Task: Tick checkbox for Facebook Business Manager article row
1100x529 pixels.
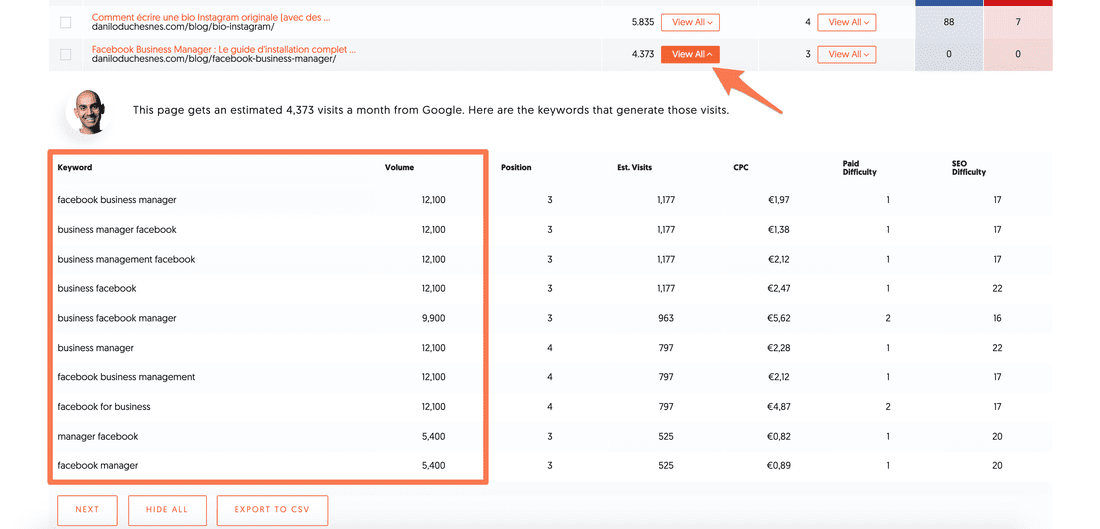Action: pos(65,55)
